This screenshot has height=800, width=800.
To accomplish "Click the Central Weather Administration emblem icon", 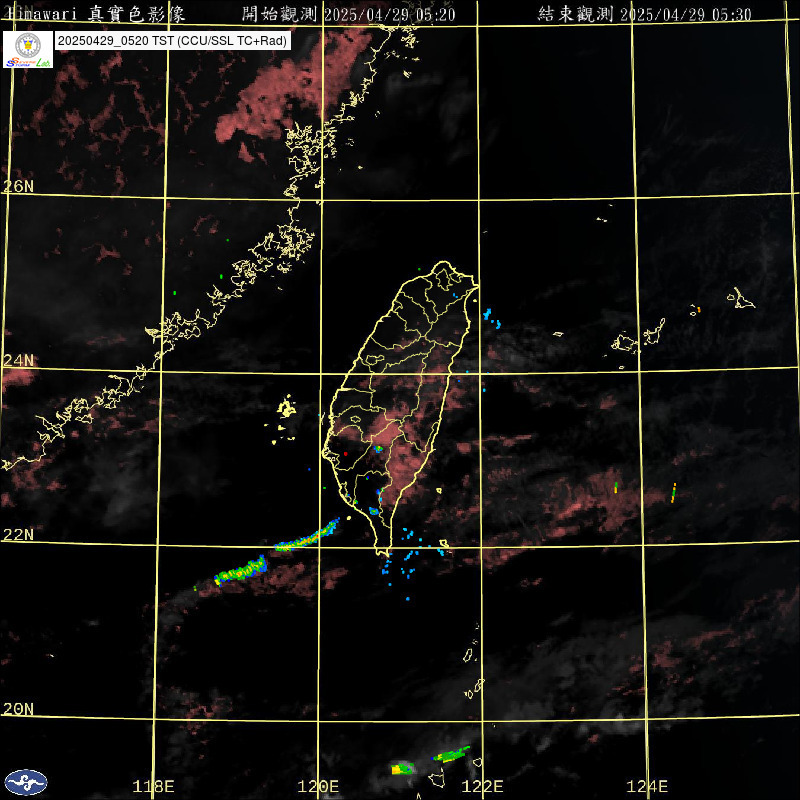I will (26, 782).
